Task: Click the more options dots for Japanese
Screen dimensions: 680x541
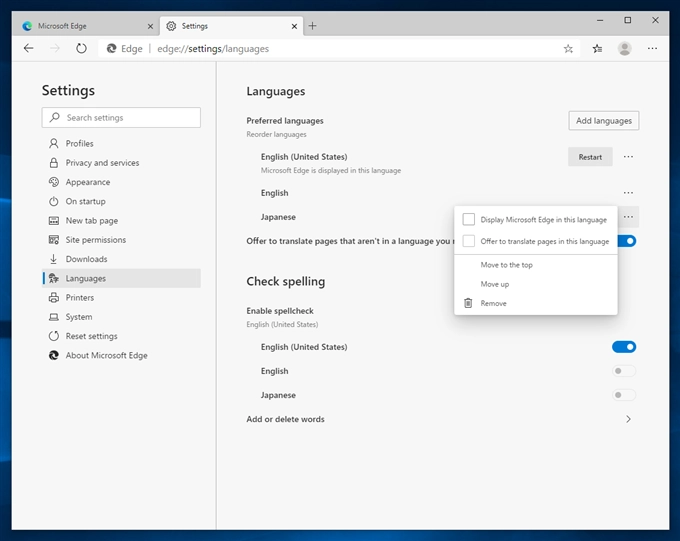Action: point(628,216)
